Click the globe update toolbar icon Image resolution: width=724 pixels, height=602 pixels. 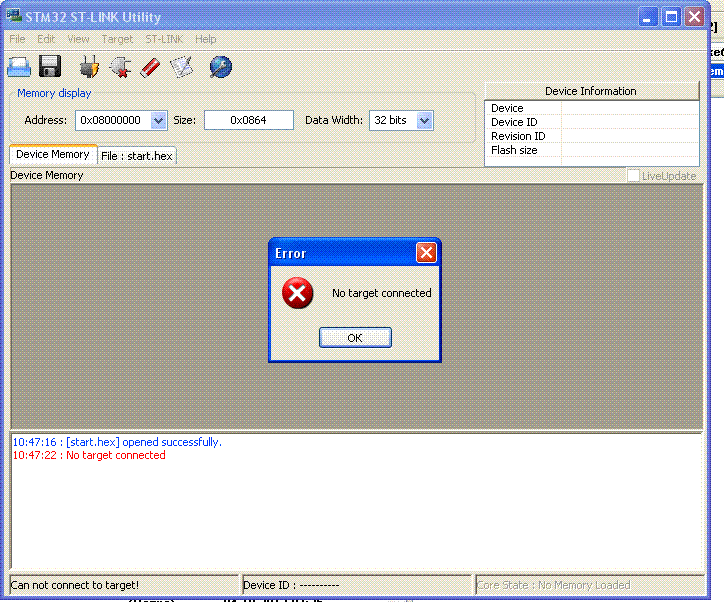tap(221, 67)
